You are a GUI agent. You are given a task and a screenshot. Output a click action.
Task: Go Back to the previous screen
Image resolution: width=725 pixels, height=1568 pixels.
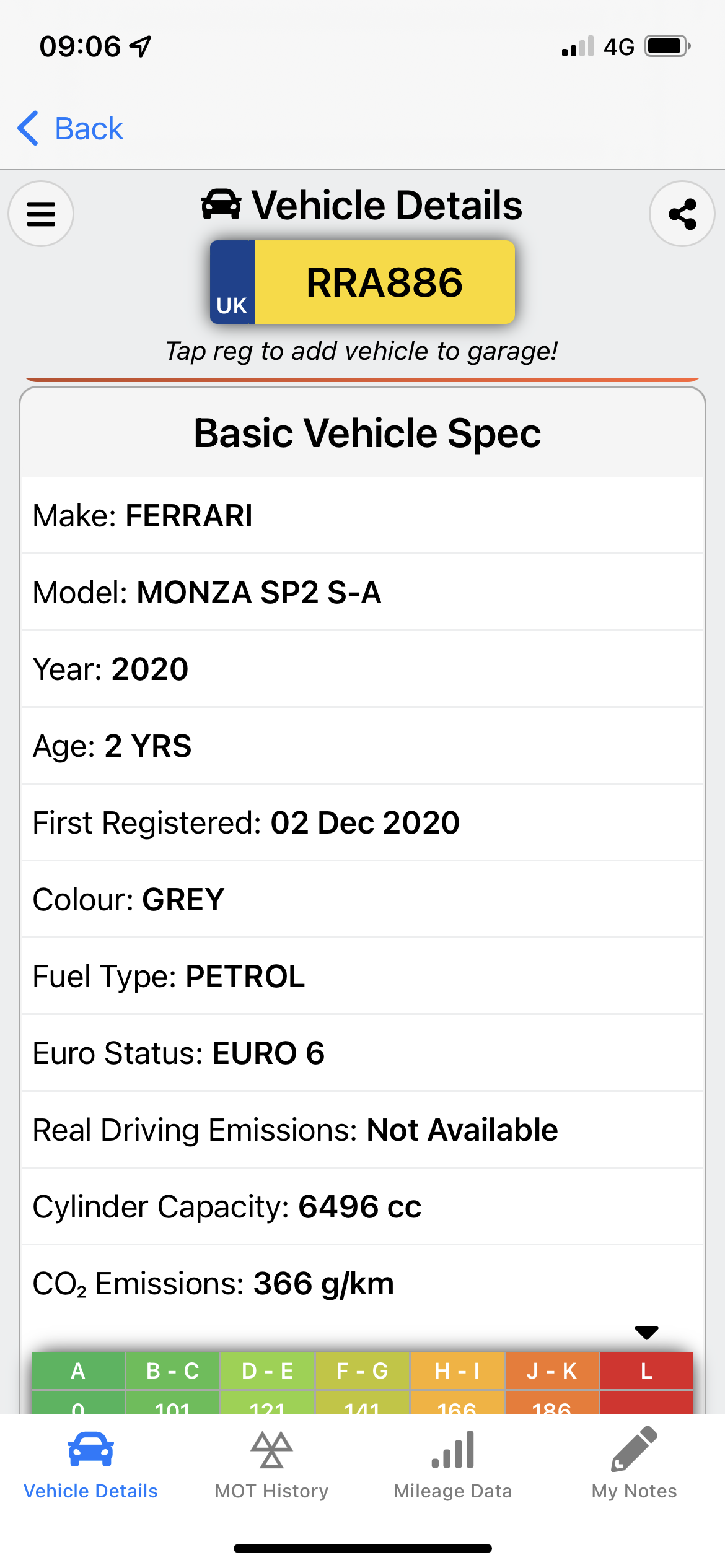point(70,129)
